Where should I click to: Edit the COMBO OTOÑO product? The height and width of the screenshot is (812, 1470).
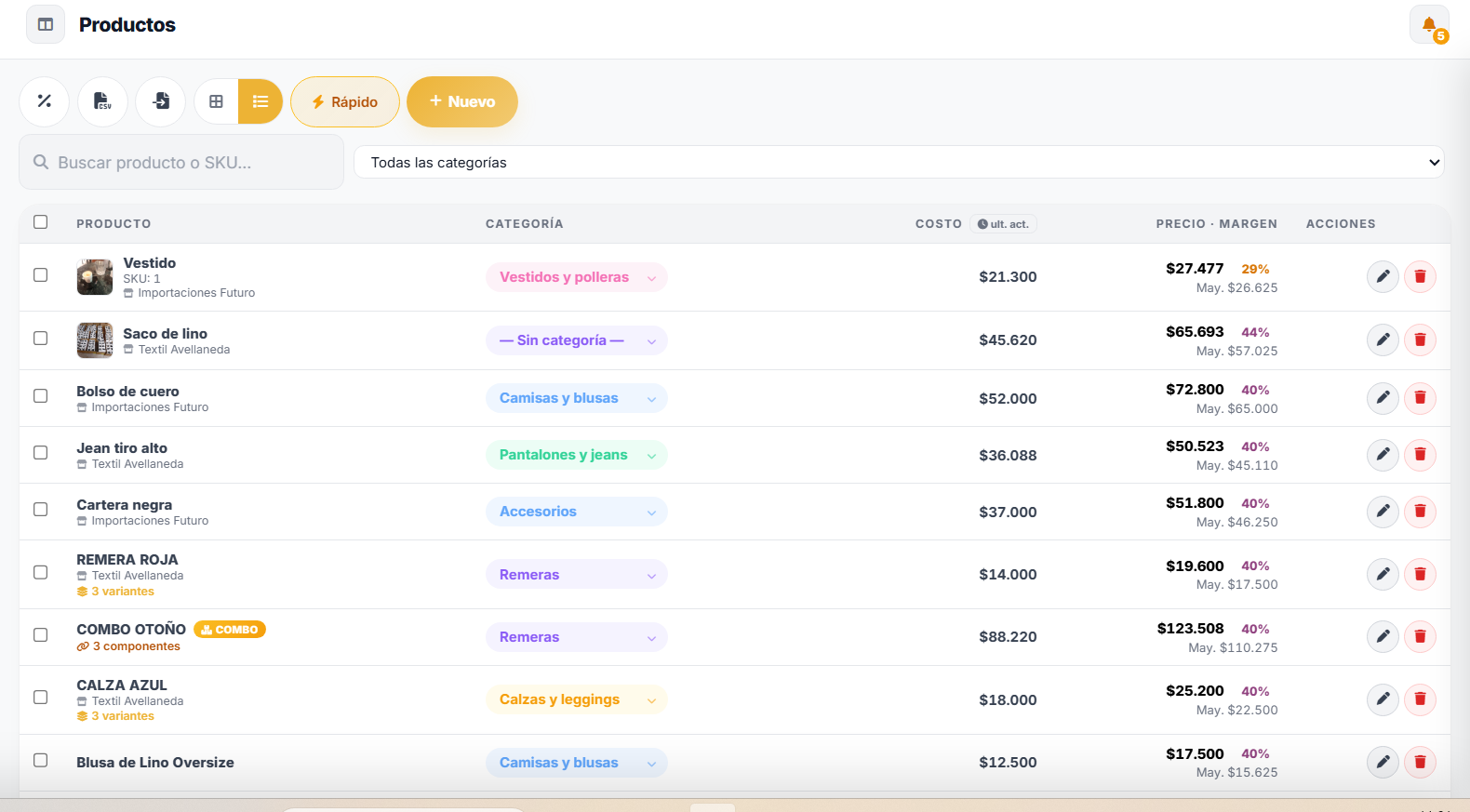click(x=1383, y=636)
